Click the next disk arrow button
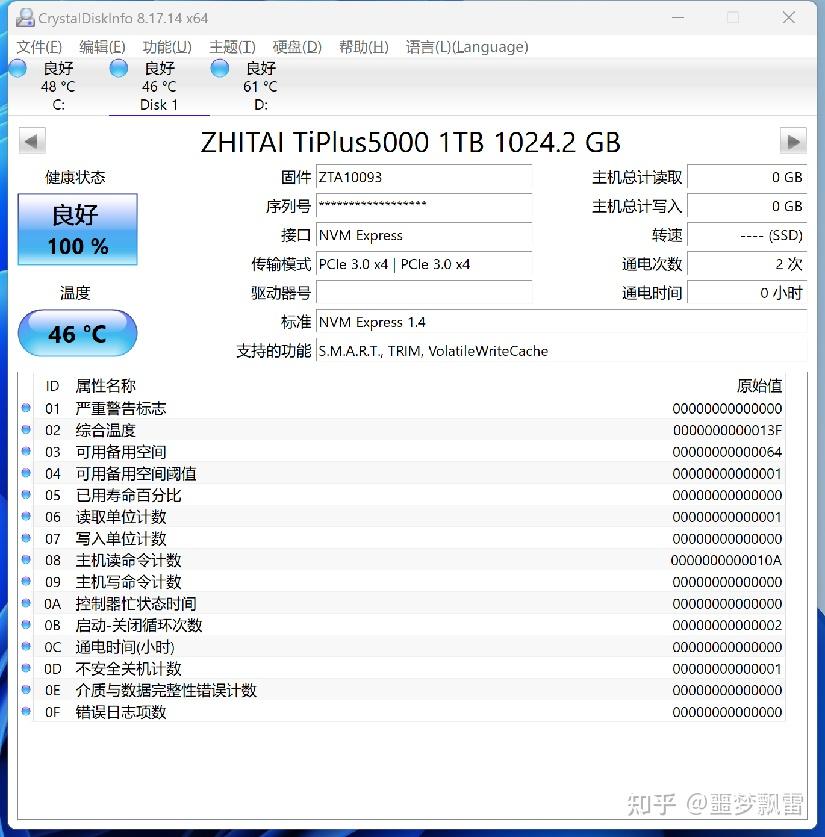 click(792, 141)
